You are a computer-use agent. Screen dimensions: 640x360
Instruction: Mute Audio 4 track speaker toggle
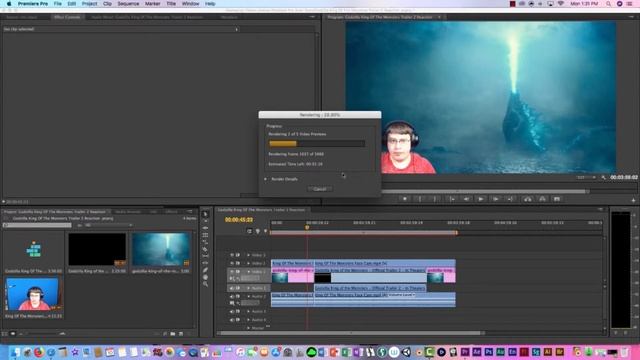[x=232, y=320]
